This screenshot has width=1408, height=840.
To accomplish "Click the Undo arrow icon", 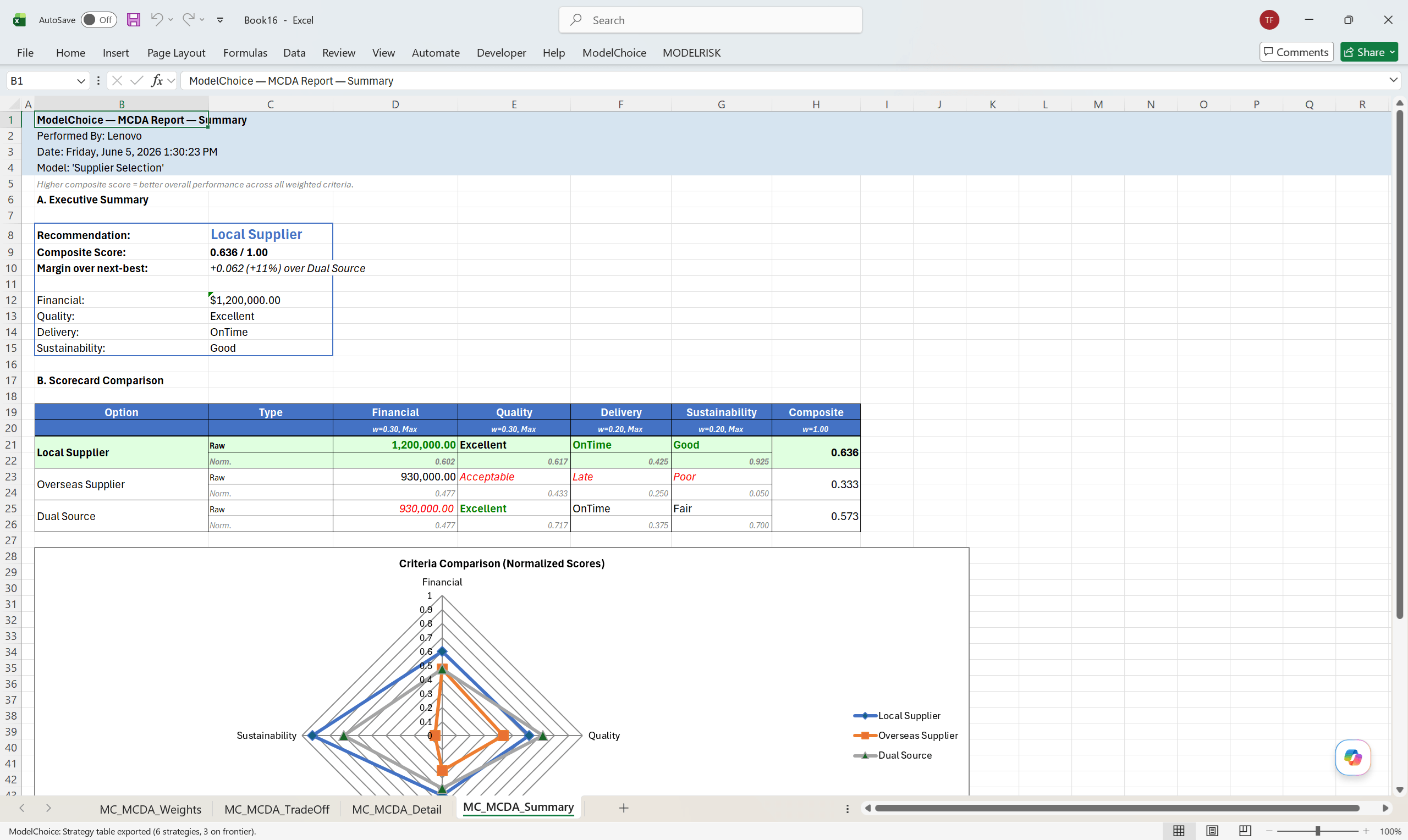I will (157, 19).
